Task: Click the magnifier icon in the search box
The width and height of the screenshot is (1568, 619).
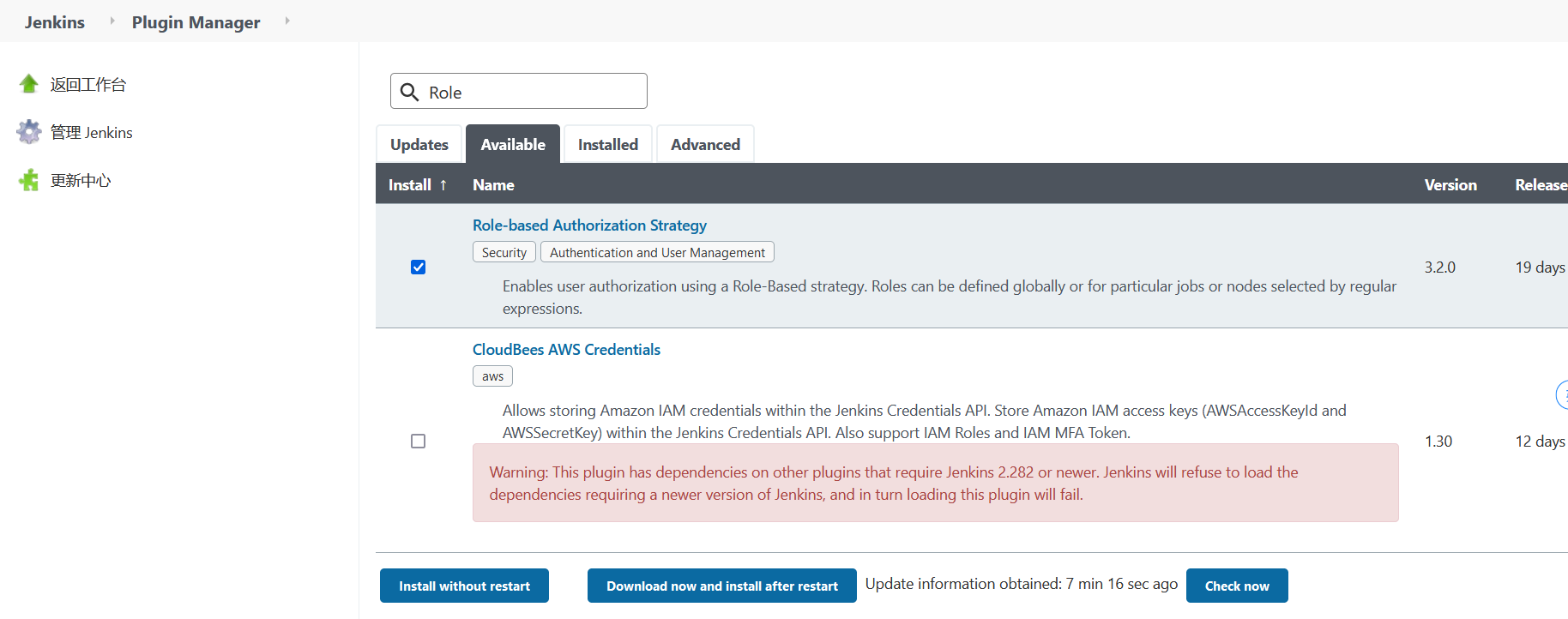Action: pos(410,92)
